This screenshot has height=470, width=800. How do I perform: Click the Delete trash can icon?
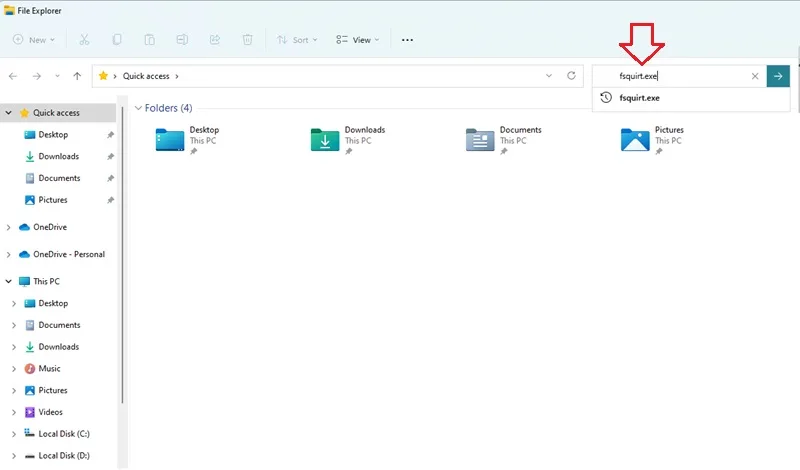click(247, 40)
